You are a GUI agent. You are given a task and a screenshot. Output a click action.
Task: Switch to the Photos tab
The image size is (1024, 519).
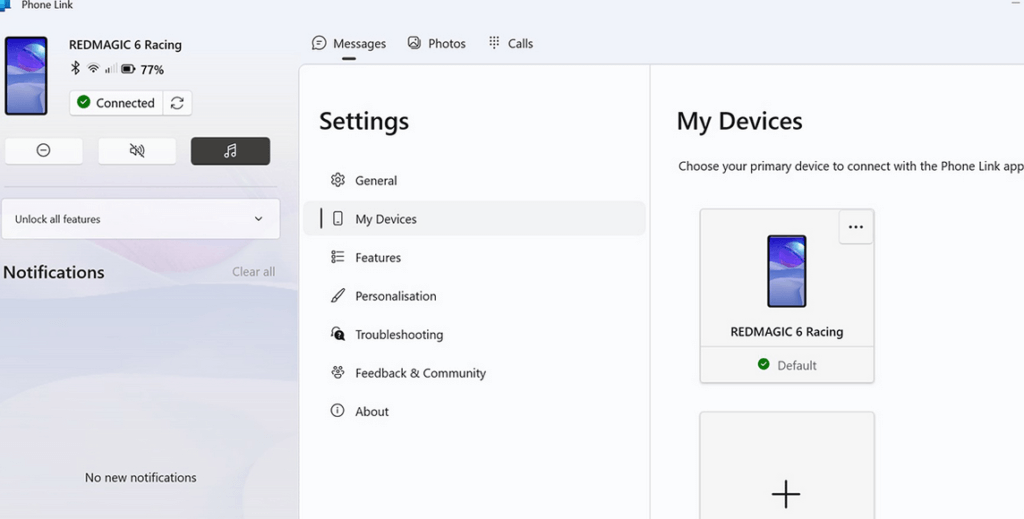click(437, 44)
